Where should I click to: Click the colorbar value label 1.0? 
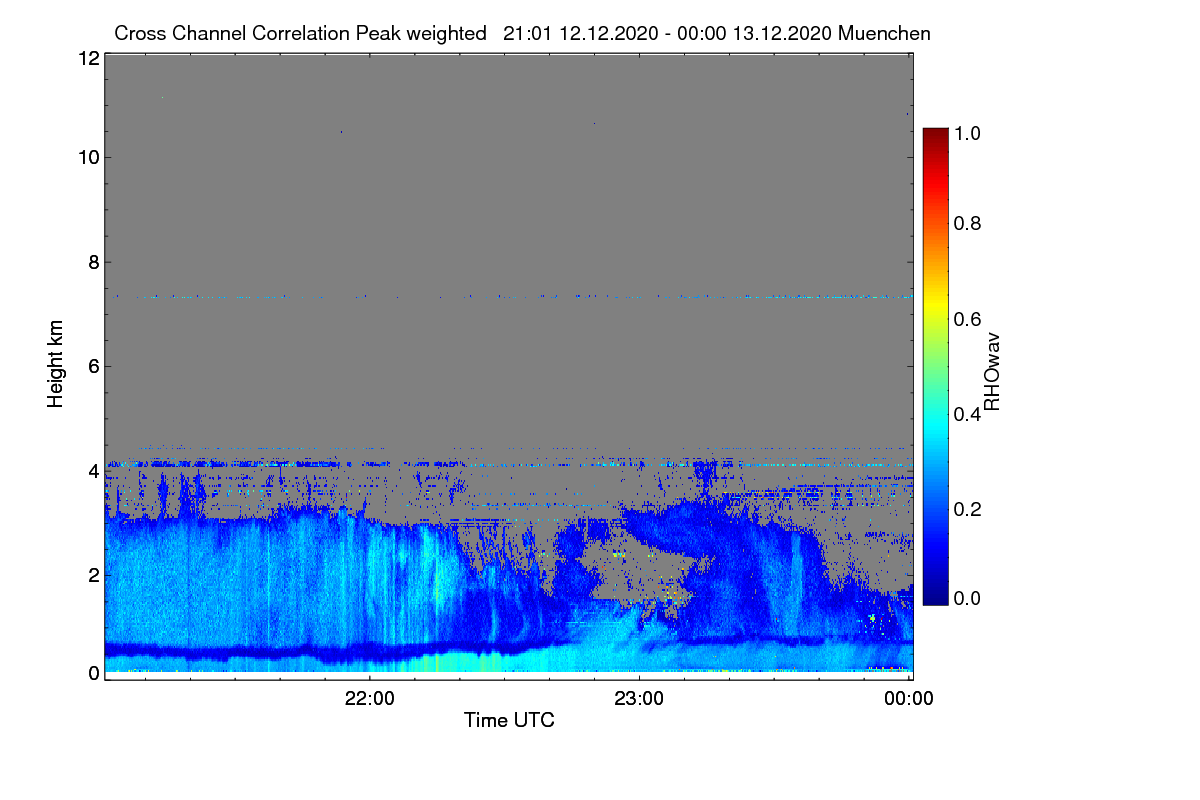coord(968,132)
